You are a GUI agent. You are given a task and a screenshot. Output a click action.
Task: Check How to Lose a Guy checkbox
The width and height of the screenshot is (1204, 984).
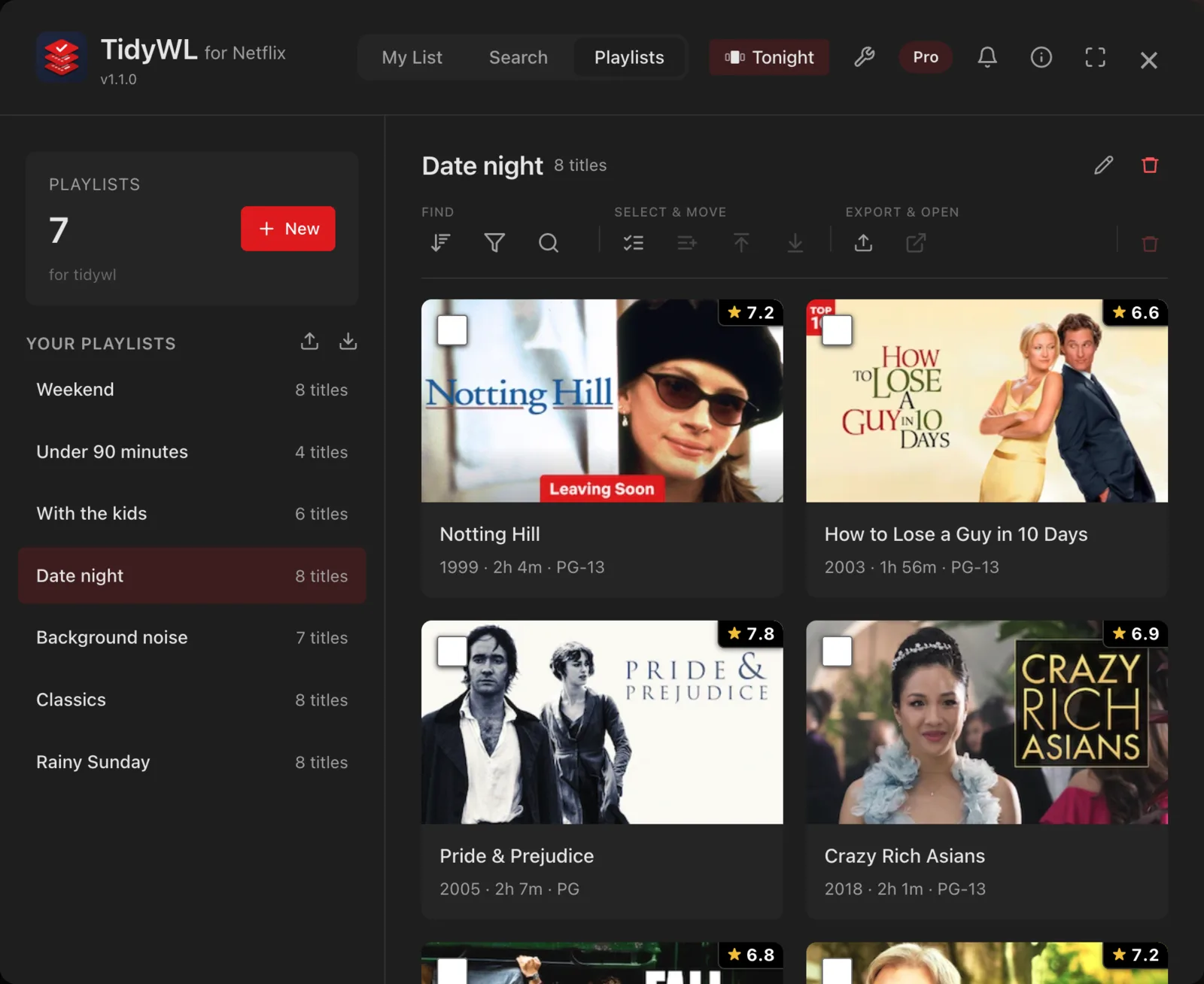point(837,330)
